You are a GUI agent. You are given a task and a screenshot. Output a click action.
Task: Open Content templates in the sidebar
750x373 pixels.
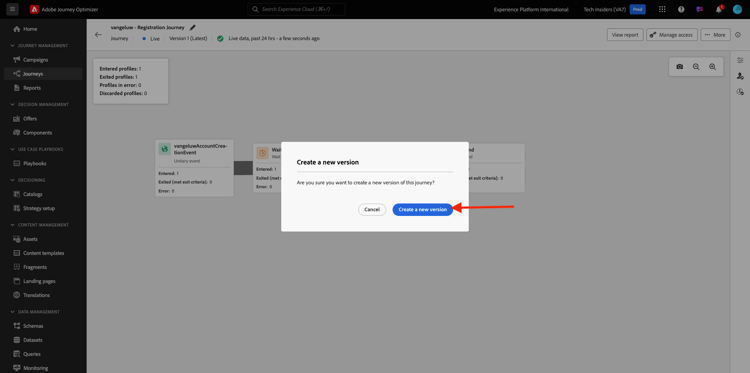click(x=43, y=253)
